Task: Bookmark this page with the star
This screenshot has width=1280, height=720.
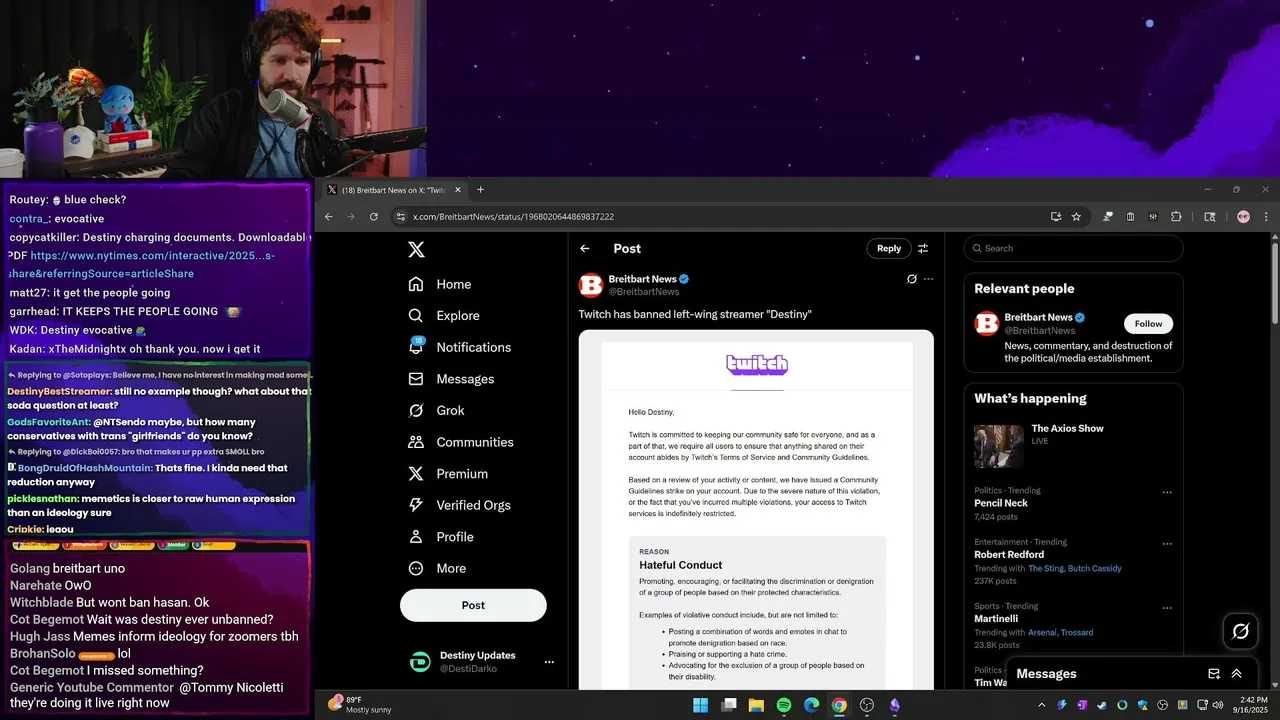Action: pos(1076,216)
